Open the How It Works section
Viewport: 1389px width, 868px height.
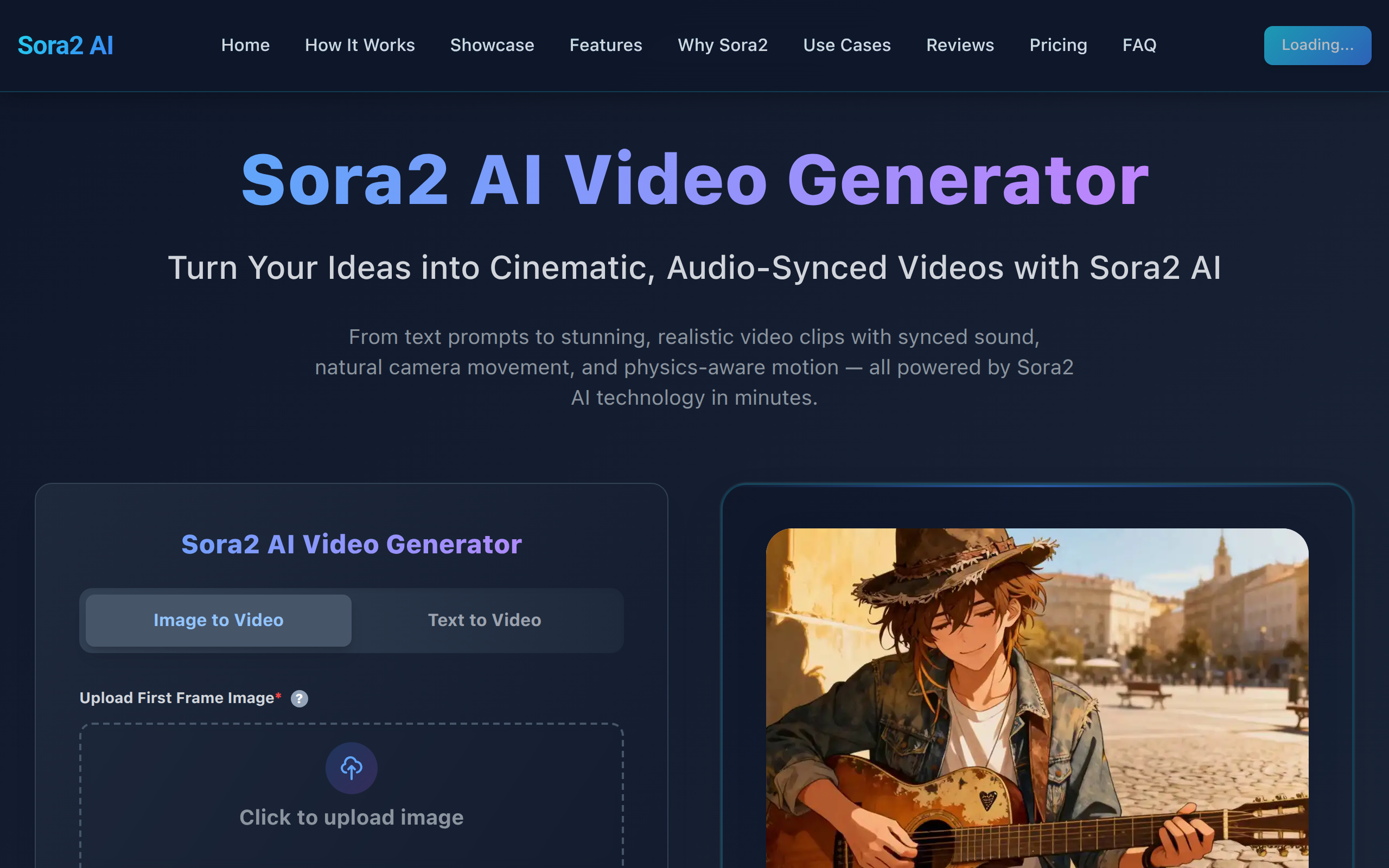(360, 46)
